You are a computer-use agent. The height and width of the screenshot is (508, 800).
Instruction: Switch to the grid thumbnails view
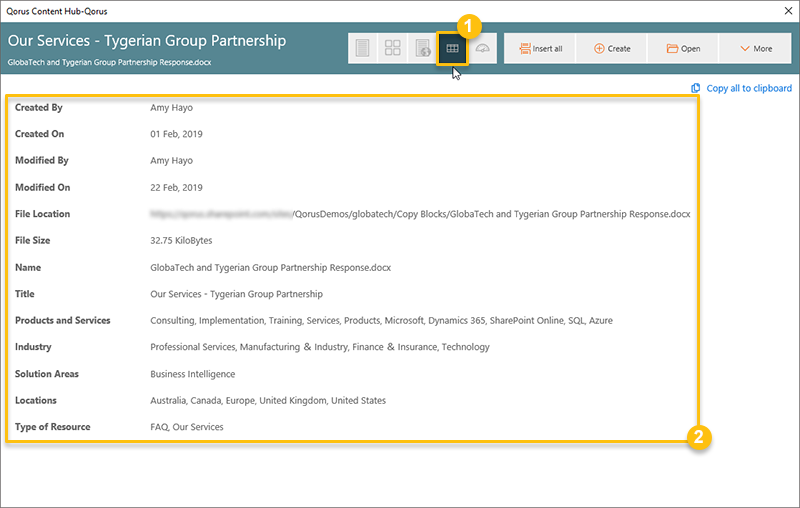392,48
